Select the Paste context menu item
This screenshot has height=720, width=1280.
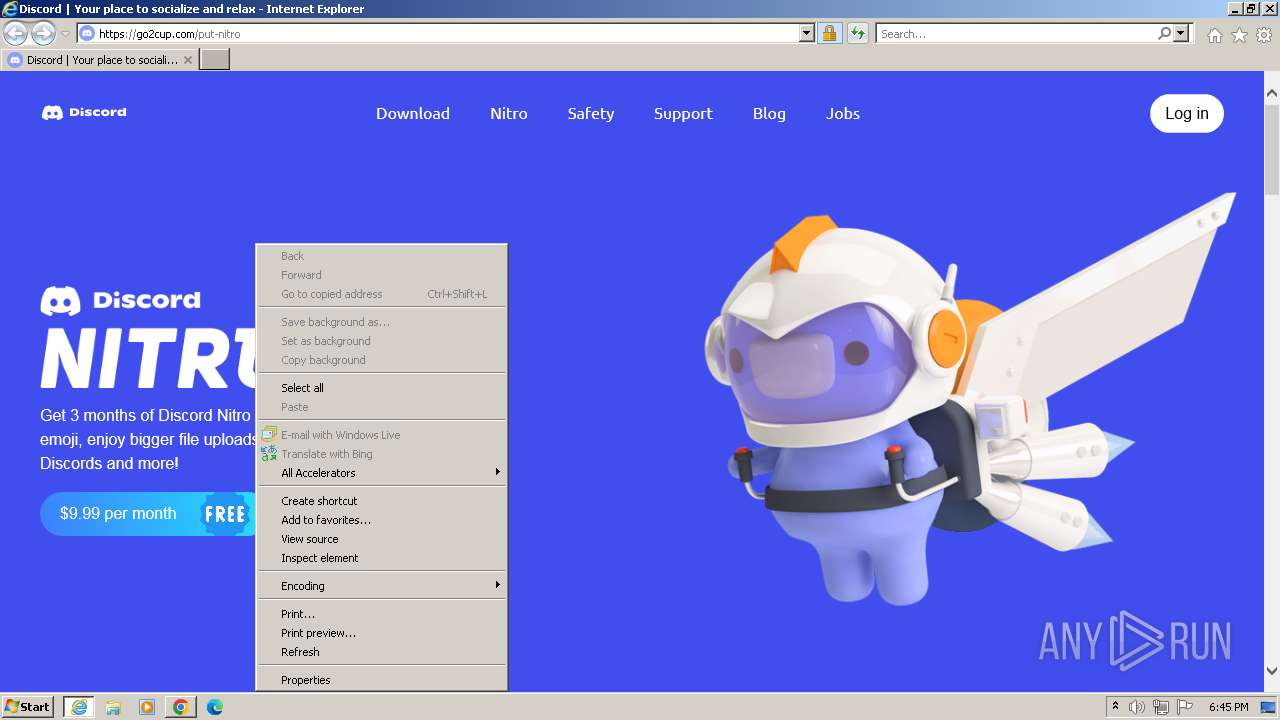pyautogui.click(x=382, y=407)
